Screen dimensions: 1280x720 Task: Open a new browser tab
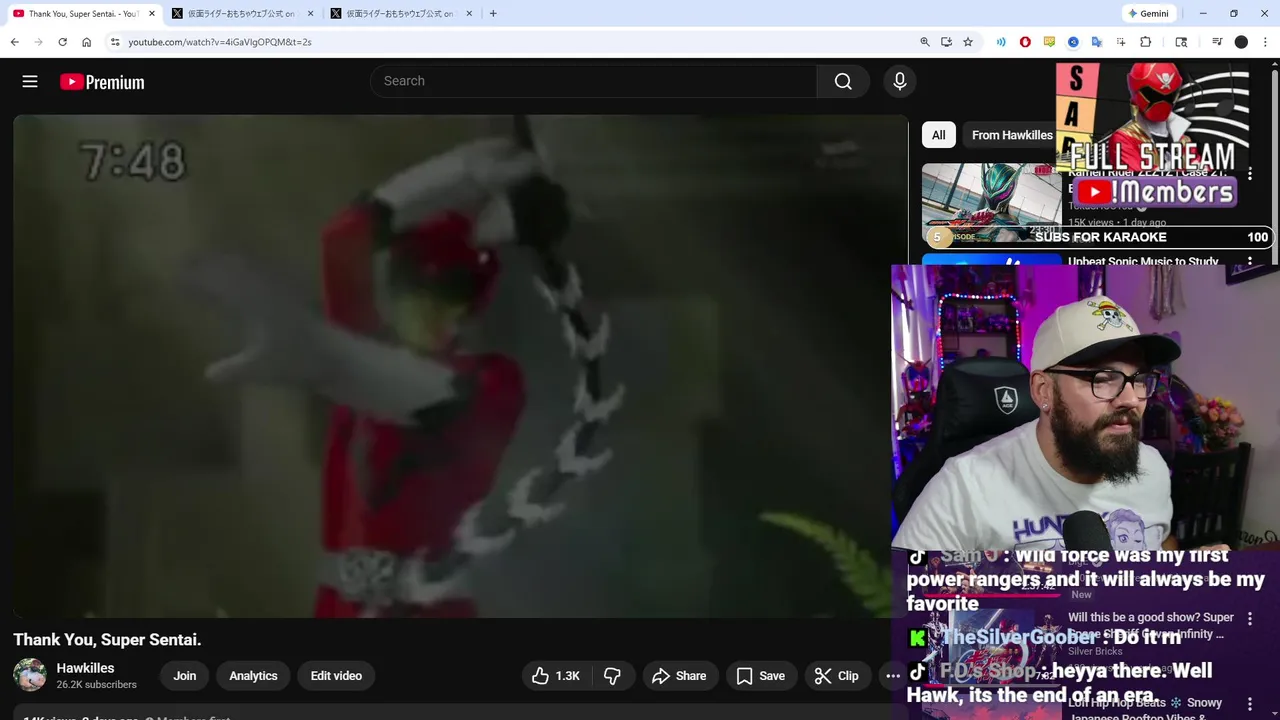493,14
